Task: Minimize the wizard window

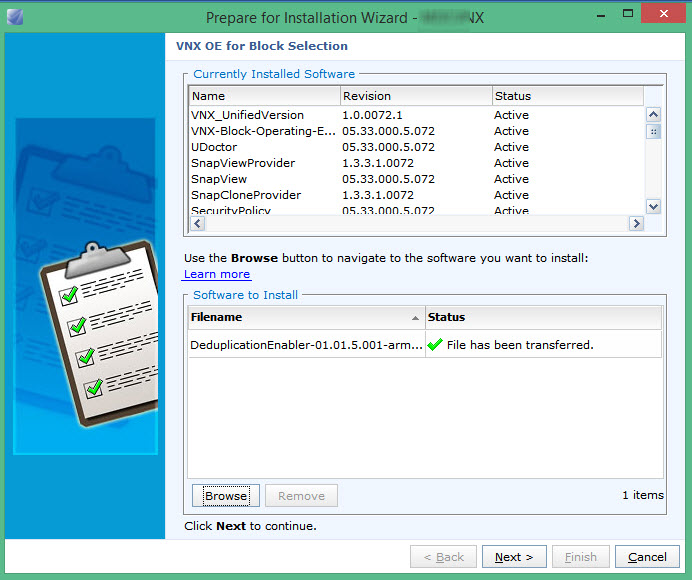Action: (x=601, y=14)
